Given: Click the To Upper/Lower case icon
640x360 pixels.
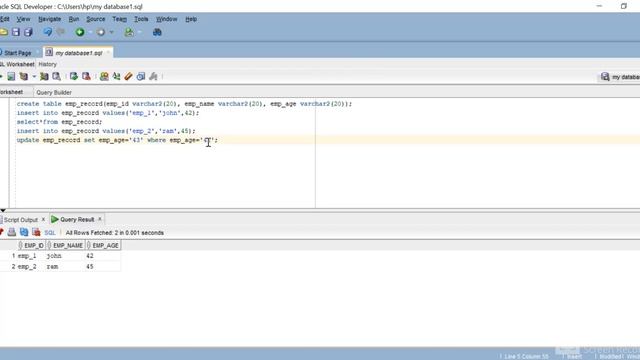Looking at the screenshot, I should point(116,76).
